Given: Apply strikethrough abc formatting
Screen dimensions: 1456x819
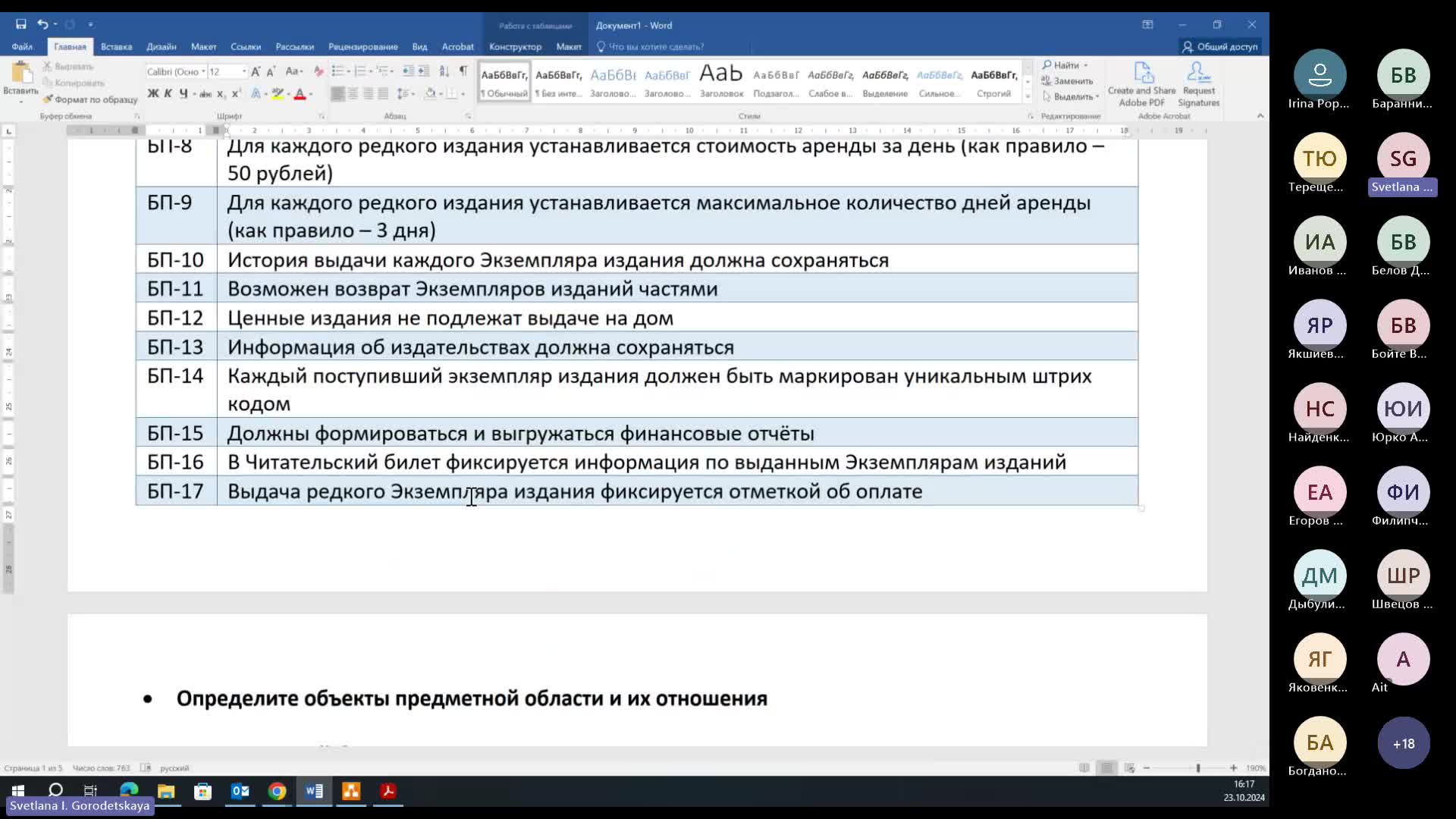Looking at the screenshot, I should pyautogui.click(x=205, y=93).
